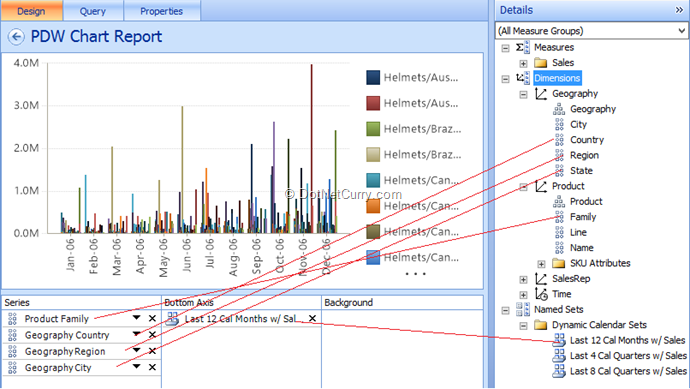The width and height of the screenshot is (690, 389).
Task: Open the Properties tab
Action: [x=161, y=11]
